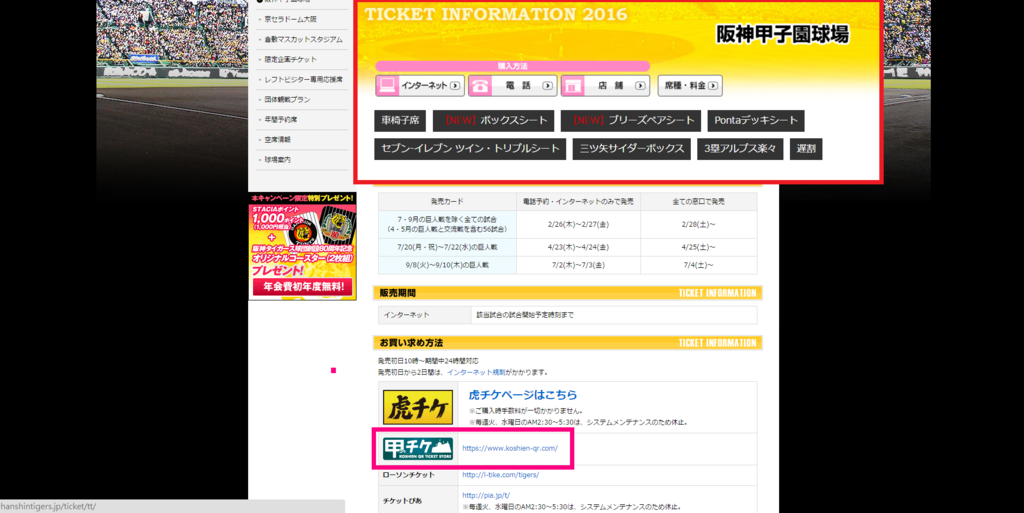Click the 2/26(木)~2/27(金) table cell
The height and width of the screenshot is (513, 1024).
578,225
